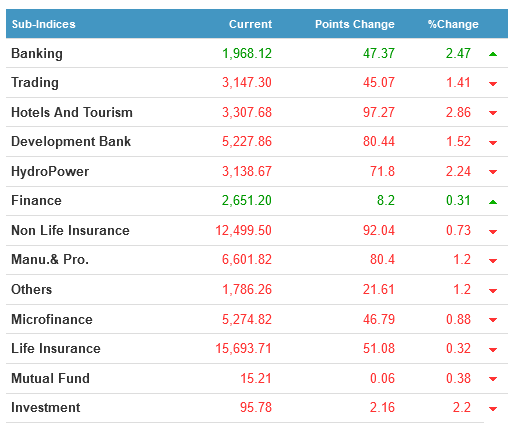Click the green up arrow for Banking

pos(493,54)
